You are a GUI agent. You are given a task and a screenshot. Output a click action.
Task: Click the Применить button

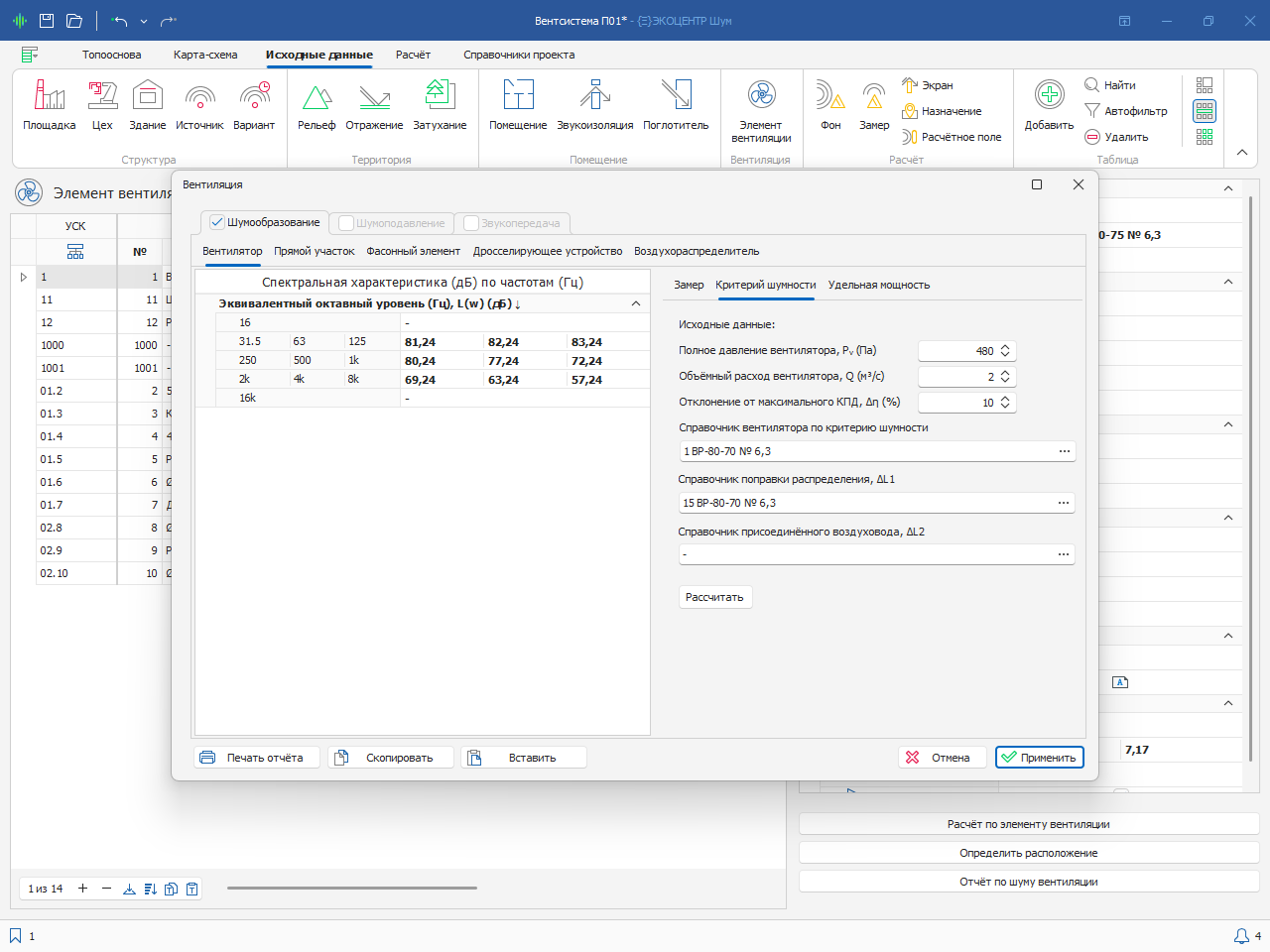pos(1039,758)
